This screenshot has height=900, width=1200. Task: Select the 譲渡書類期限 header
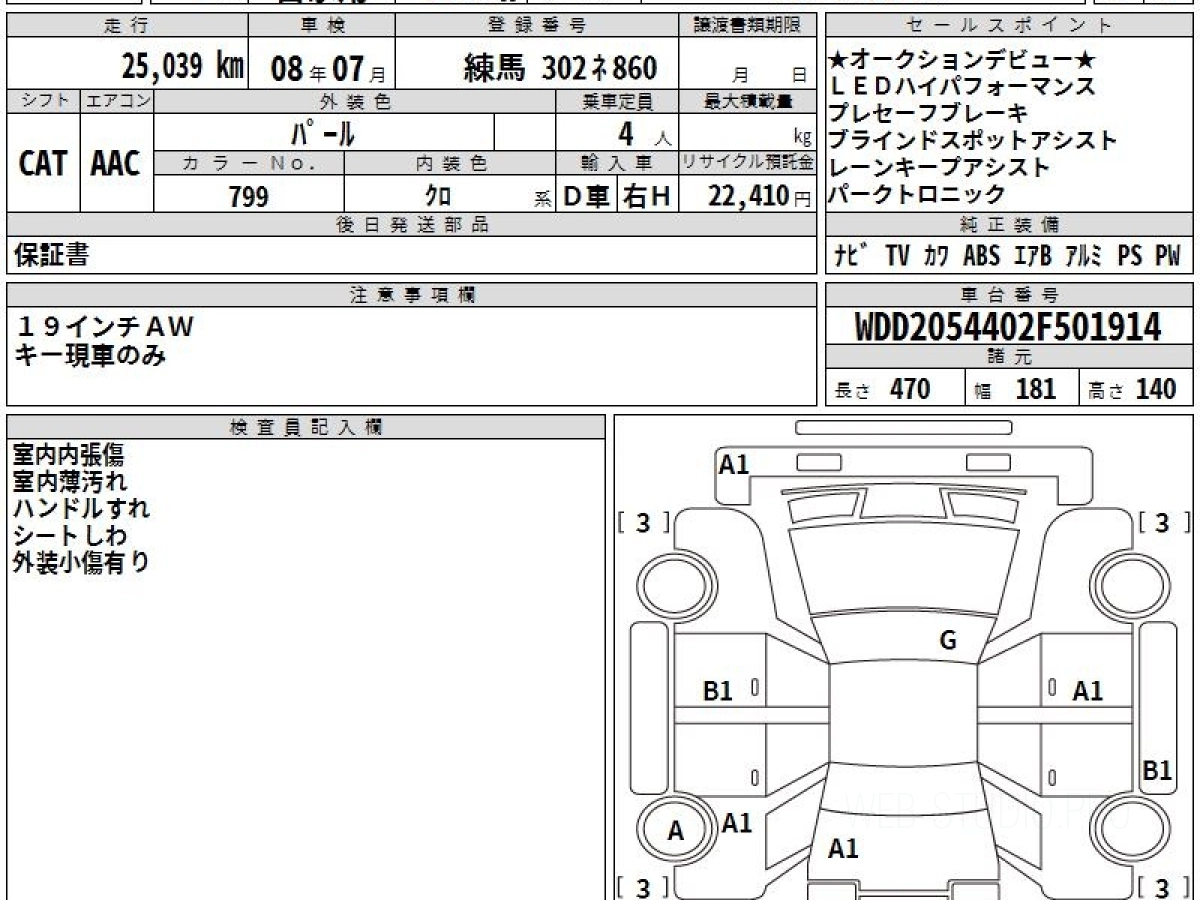click(x=747, y=26)
